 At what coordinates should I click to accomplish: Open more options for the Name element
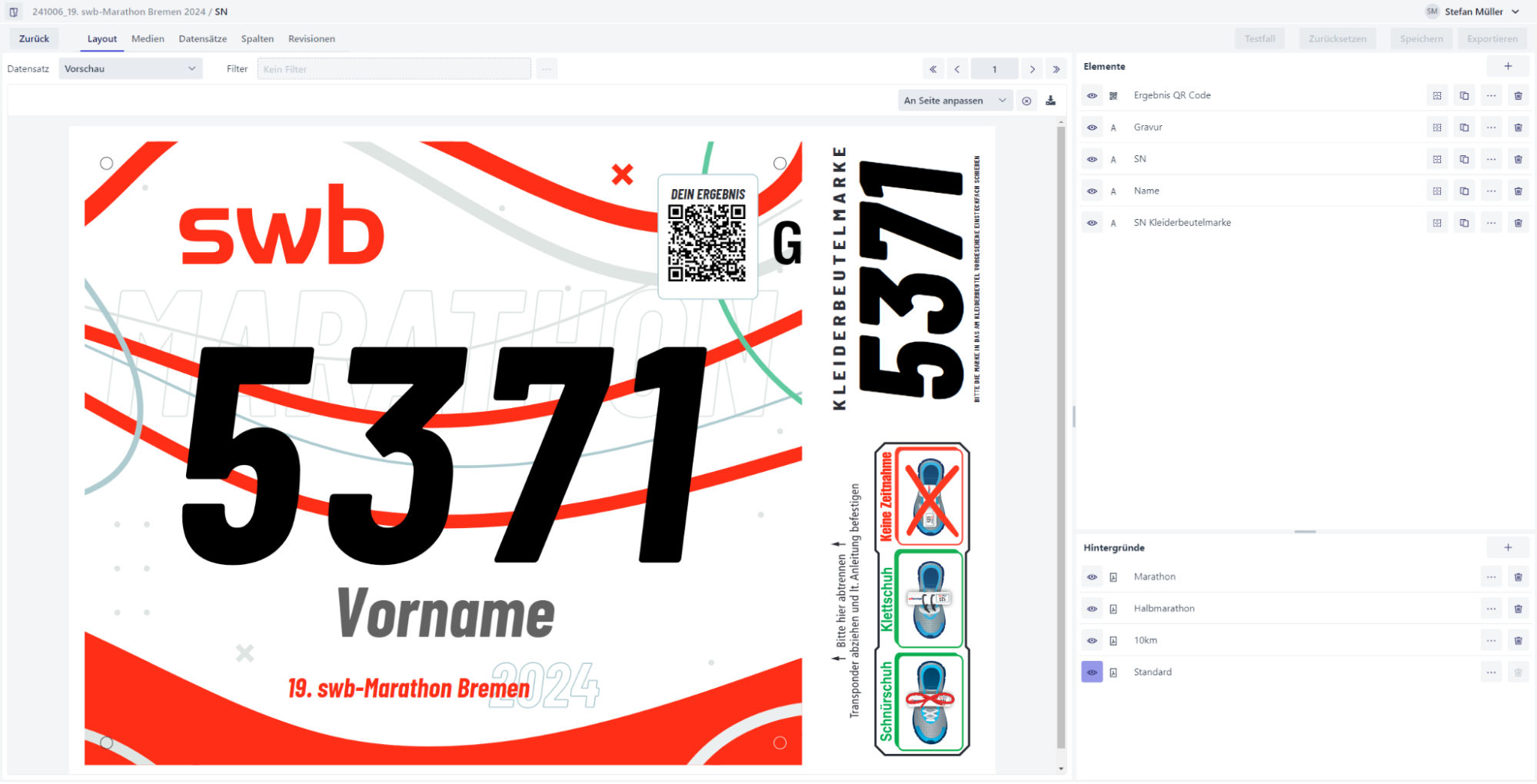tap(1491, 191)
